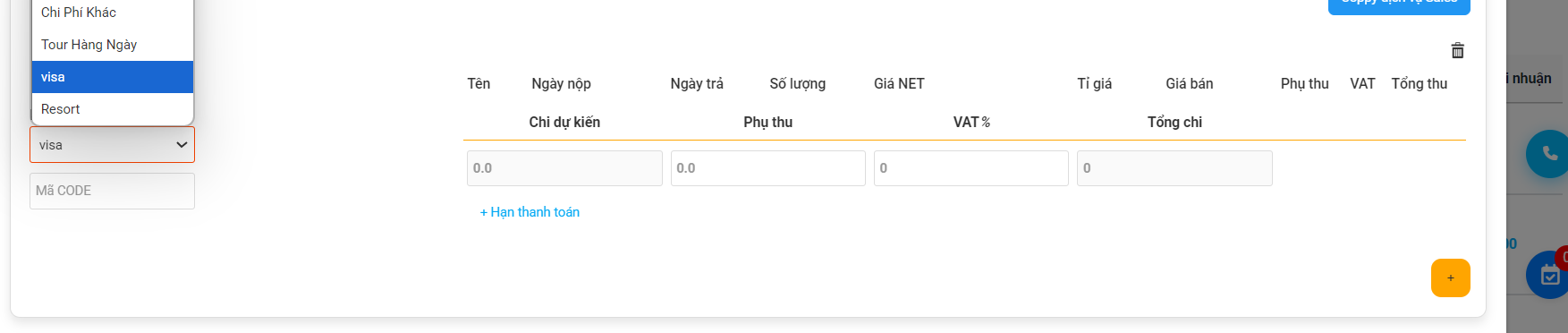Click the 'Ngày nộp' column header

[x=561, y=83]
